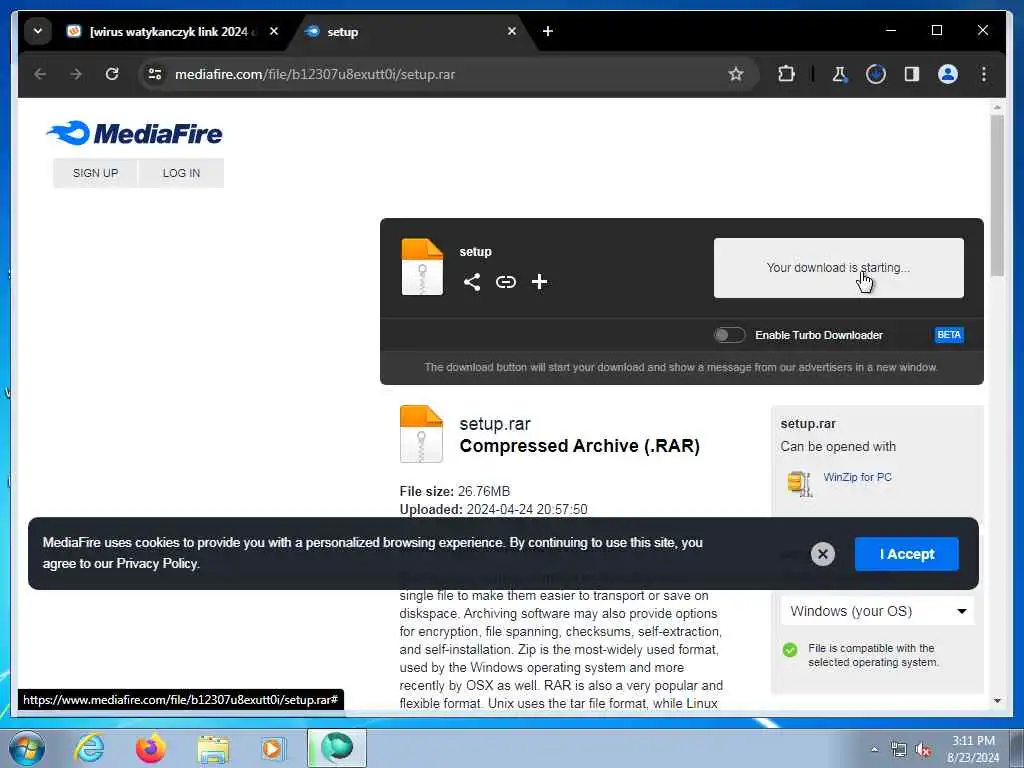Launch Firefox from taskbar
1024x768 pixels.
tap(150, 748)
